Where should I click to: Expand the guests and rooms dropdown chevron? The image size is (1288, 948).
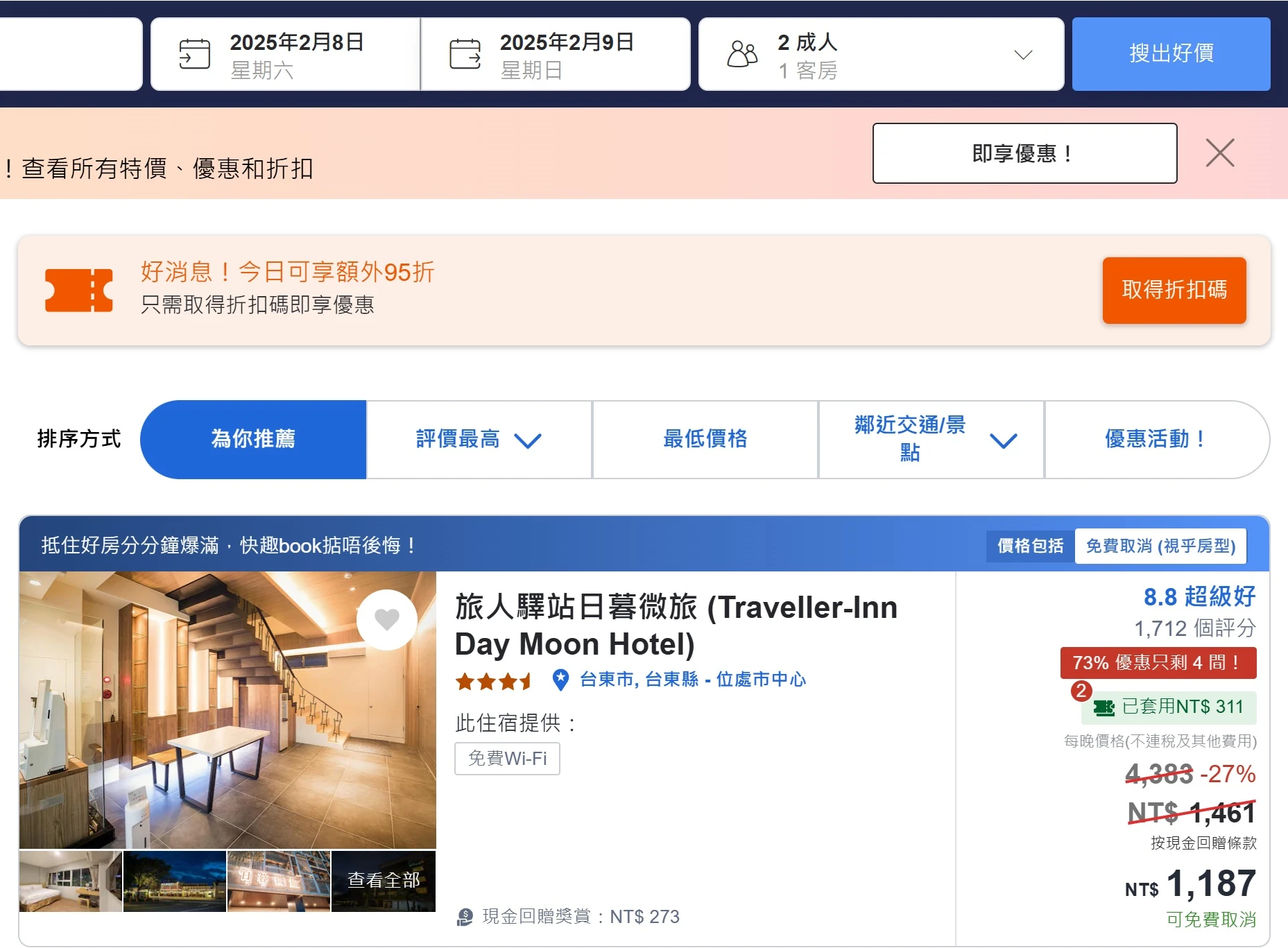point(1023,55)
